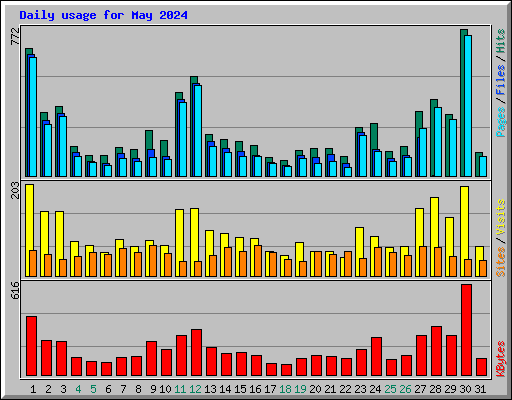Click the tallest red KBytes bar for day 30
The width and height of the screenshot is (512, 400).
click(x=466, y=330)
